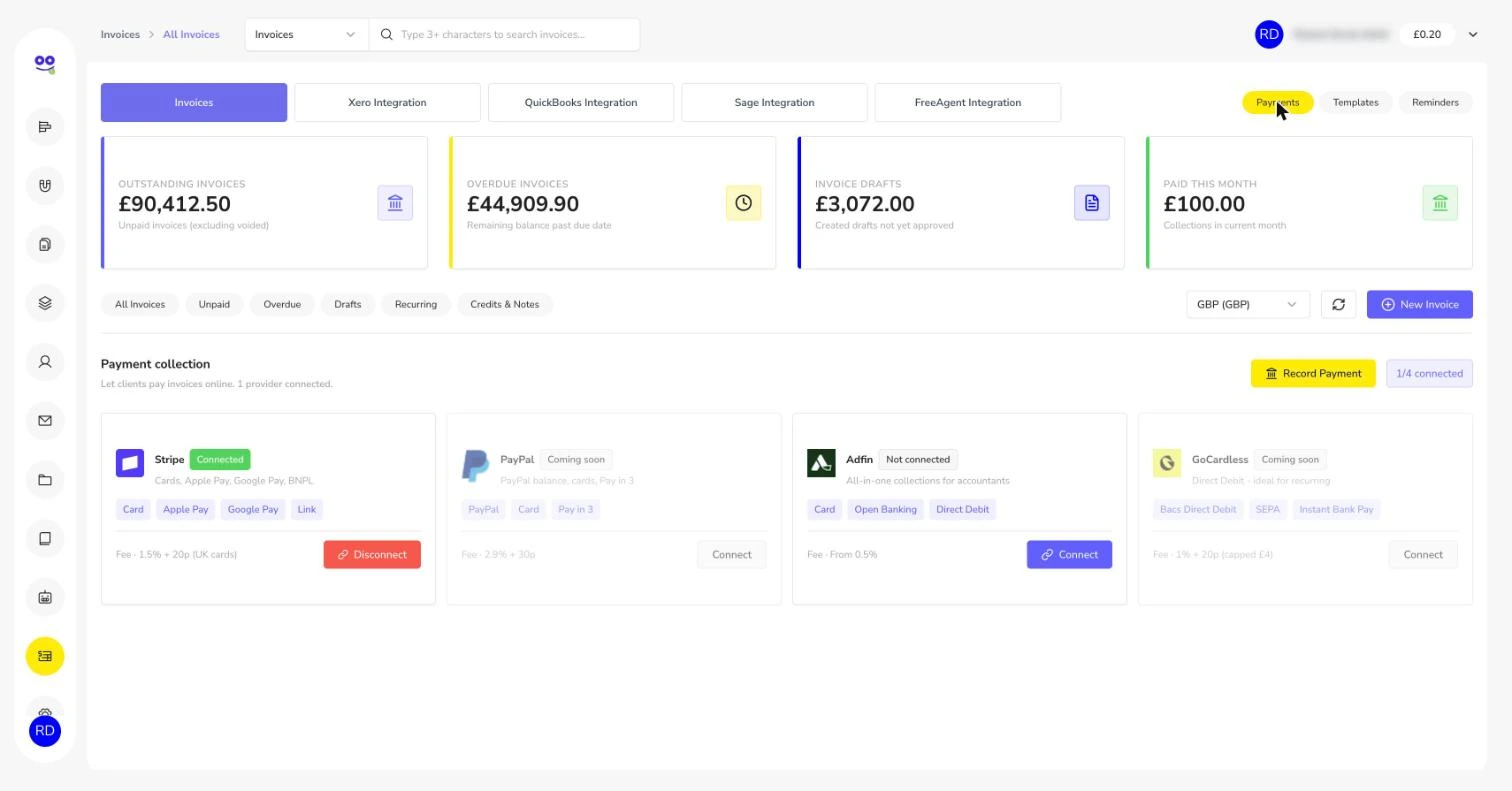Screen dimensions: 1512x791
Task: Open the magnet icon in sidebar
Action: click(x=45, y=186)
